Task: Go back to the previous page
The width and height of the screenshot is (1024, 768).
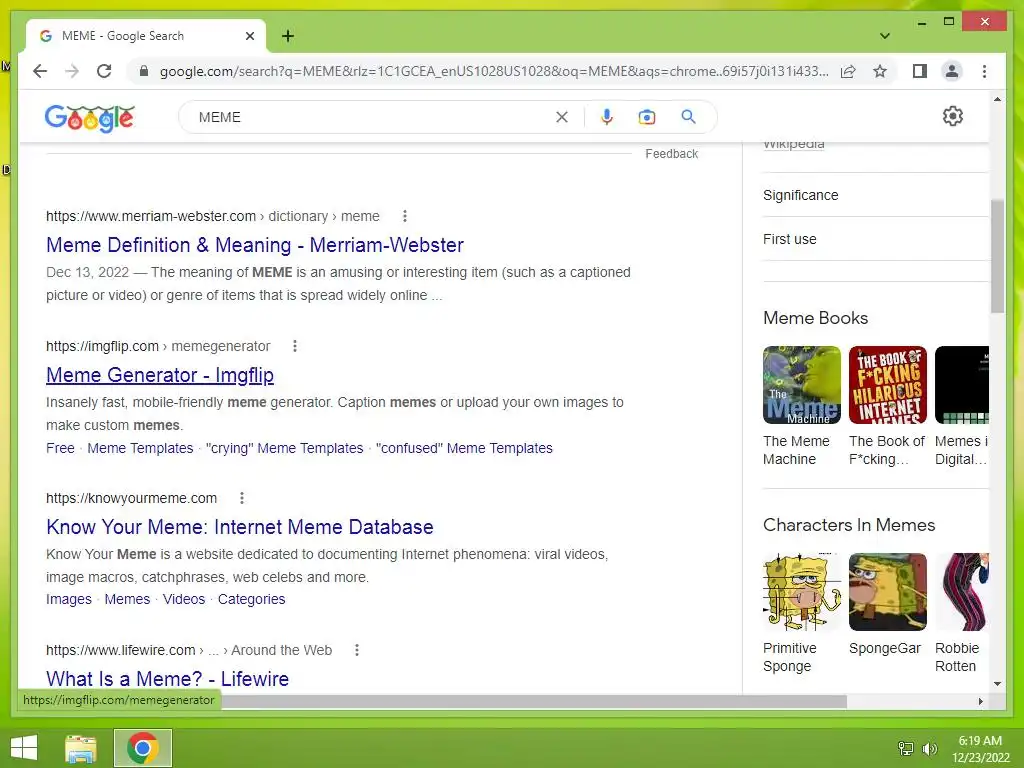Action: click(40, 71)
